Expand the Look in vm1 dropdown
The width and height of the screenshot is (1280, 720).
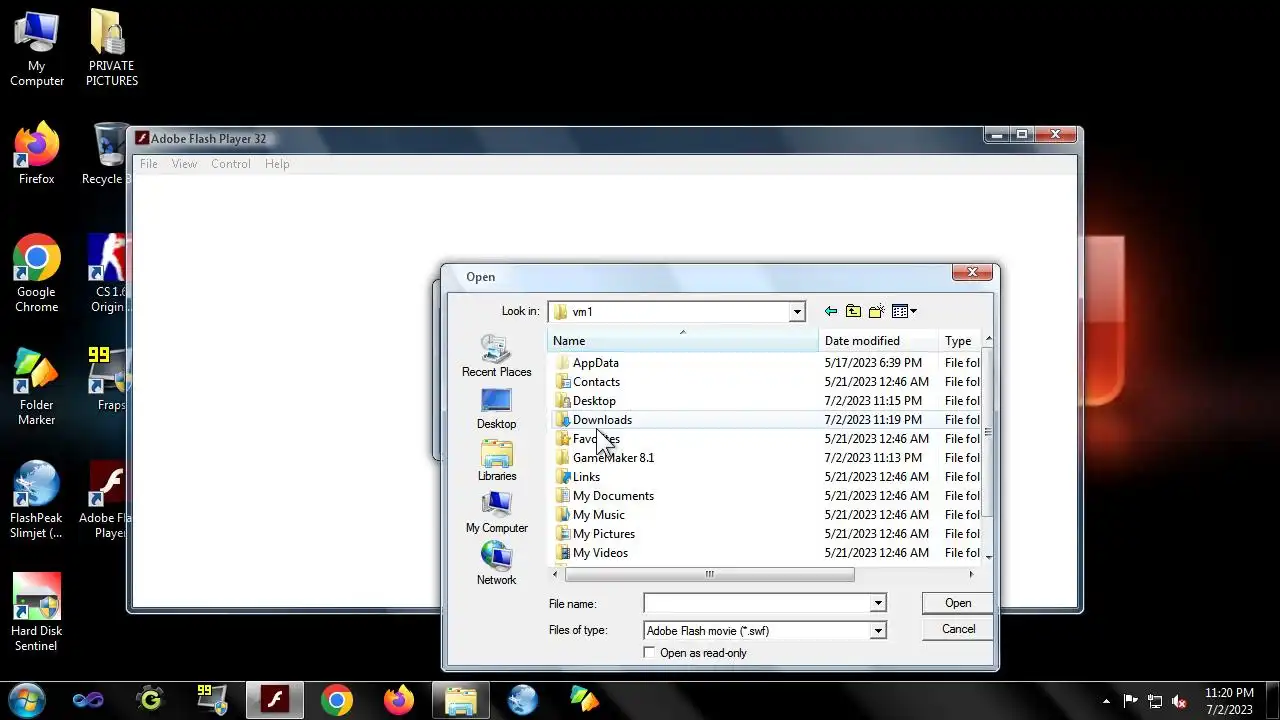(x=797, y=312)
